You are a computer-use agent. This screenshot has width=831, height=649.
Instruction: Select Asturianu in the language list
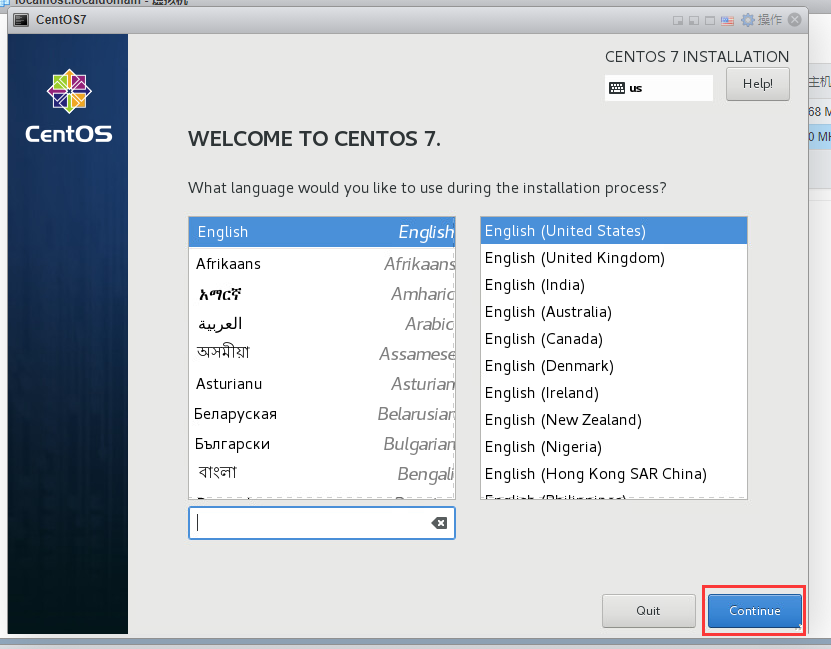pos(322,384)
